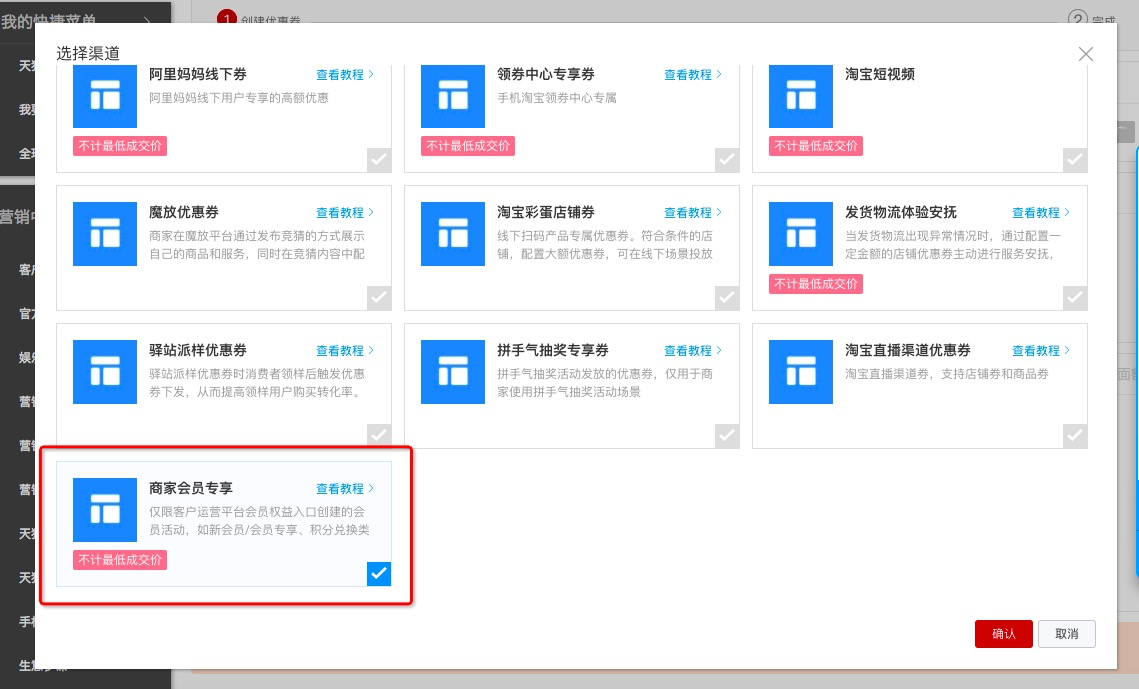Click the 拼手气抽奖专享券 title text

coord(553,350)
